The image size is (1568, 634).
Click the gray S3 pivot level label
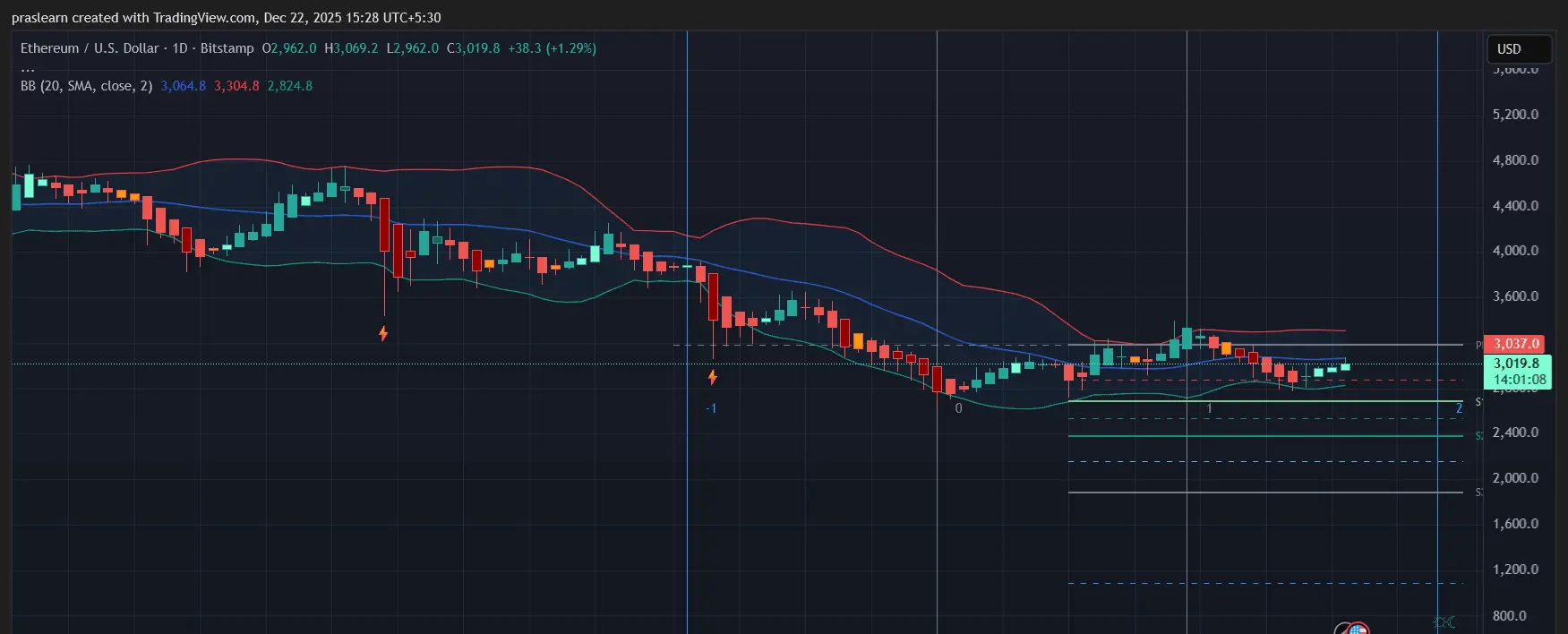[x=1478, y=493]
